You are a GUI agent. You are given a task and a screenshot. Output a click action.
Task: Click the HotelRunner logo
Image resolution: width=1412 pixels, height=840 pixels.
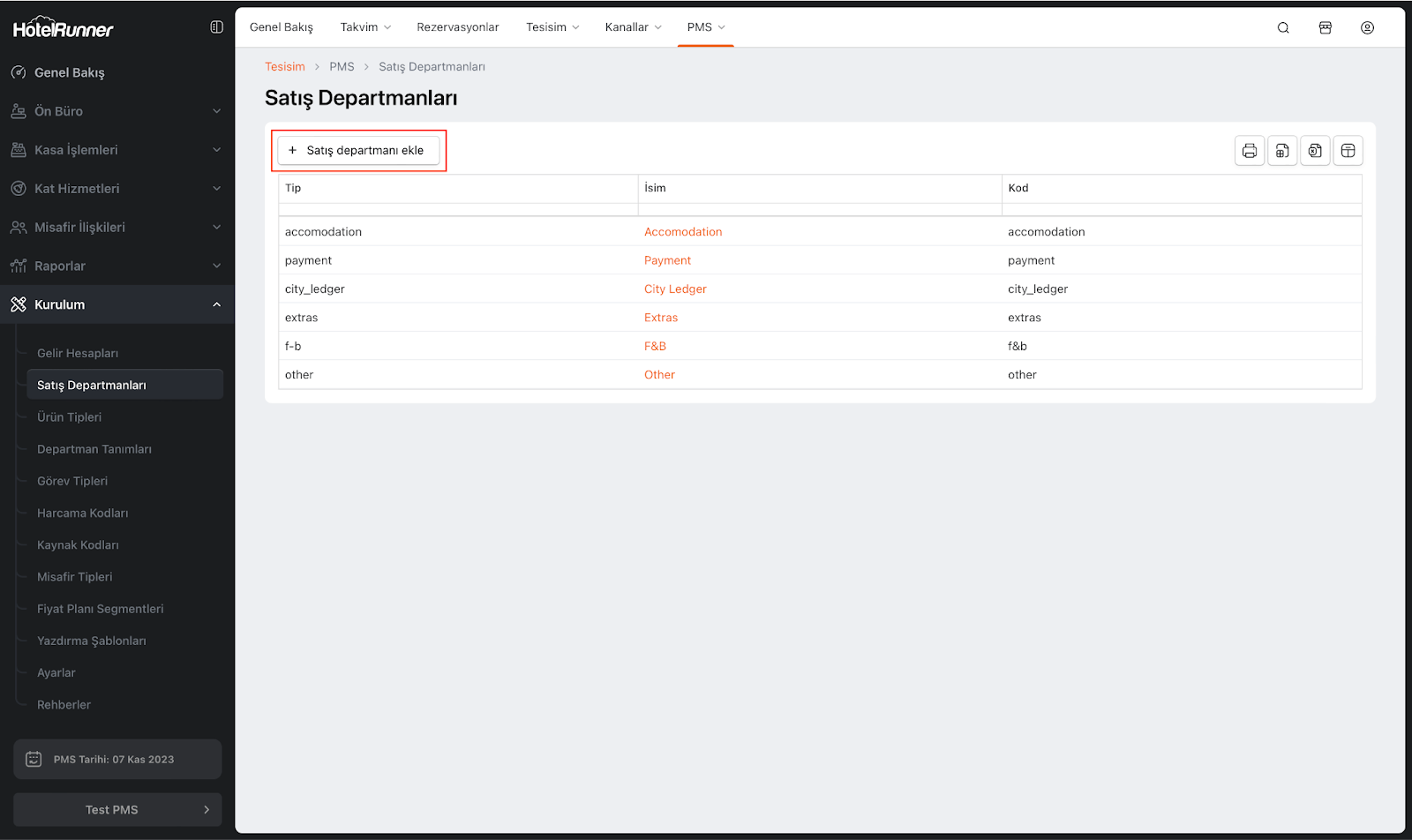(x=63, y=28)
